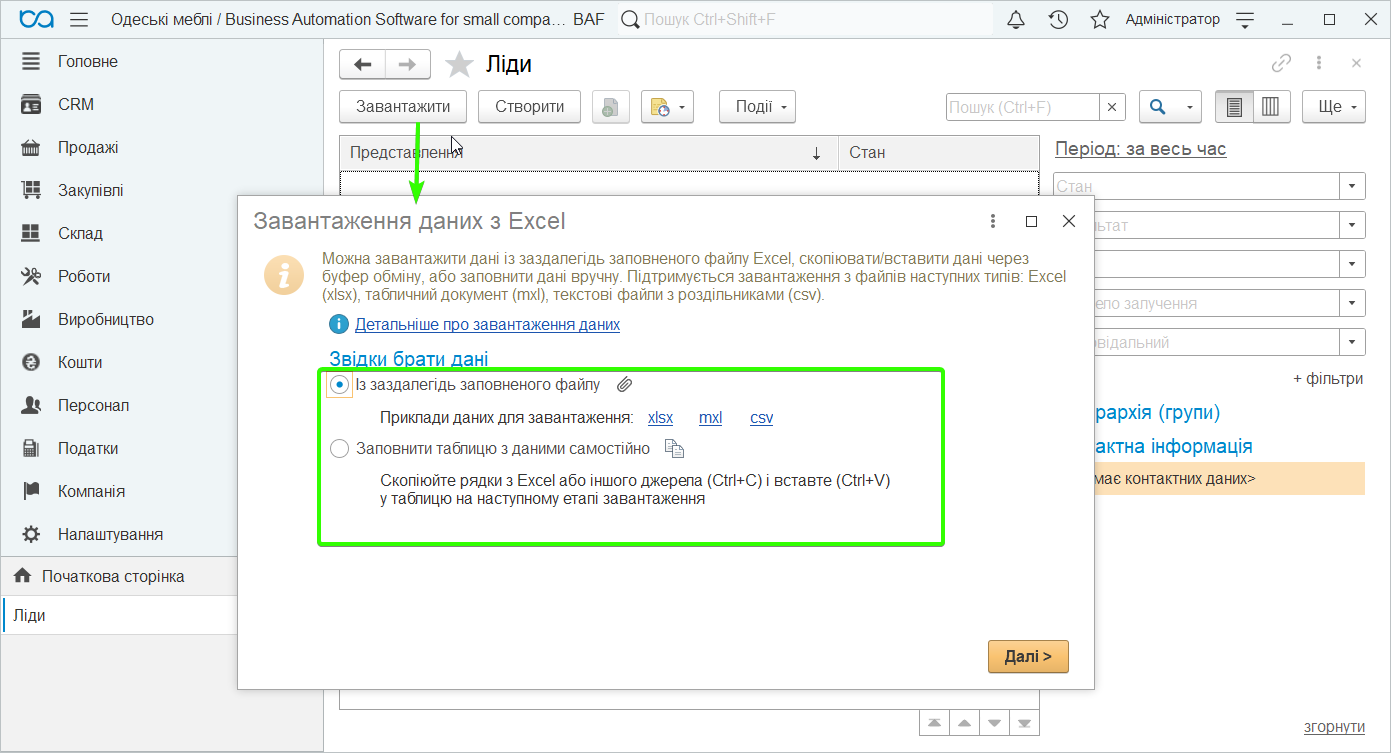
Task: Focus the list search field 'Пошук (Ctrl+F)'
Action: pos(1023,107)
